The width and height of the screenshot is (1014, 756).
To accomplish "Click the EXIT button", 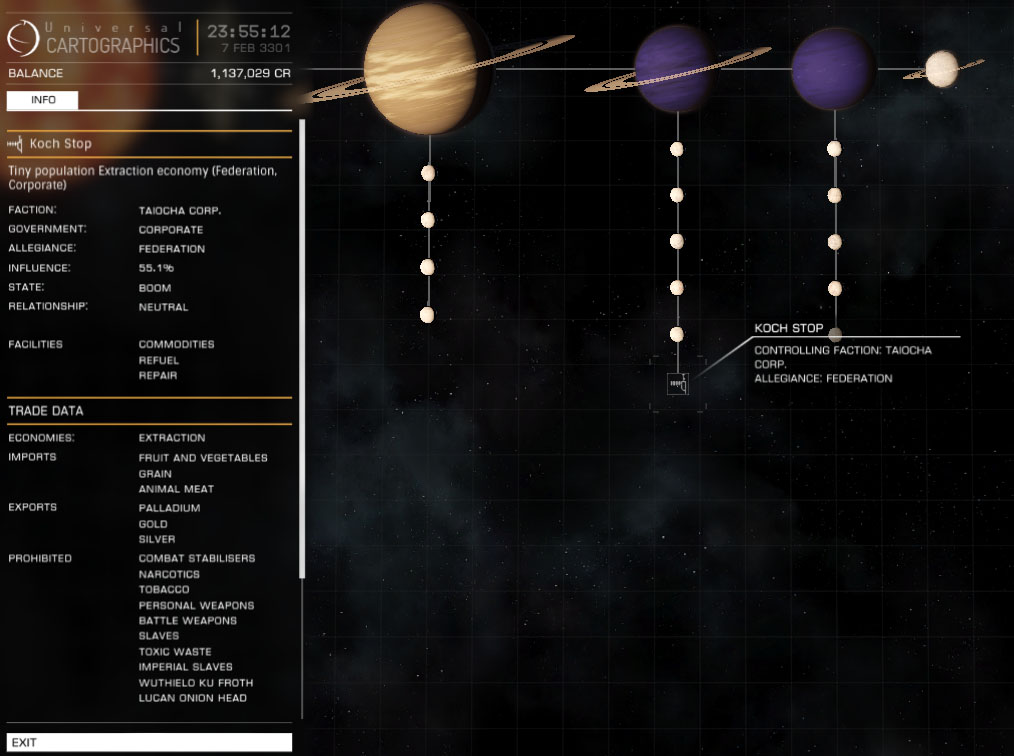I will coord(149,742).
